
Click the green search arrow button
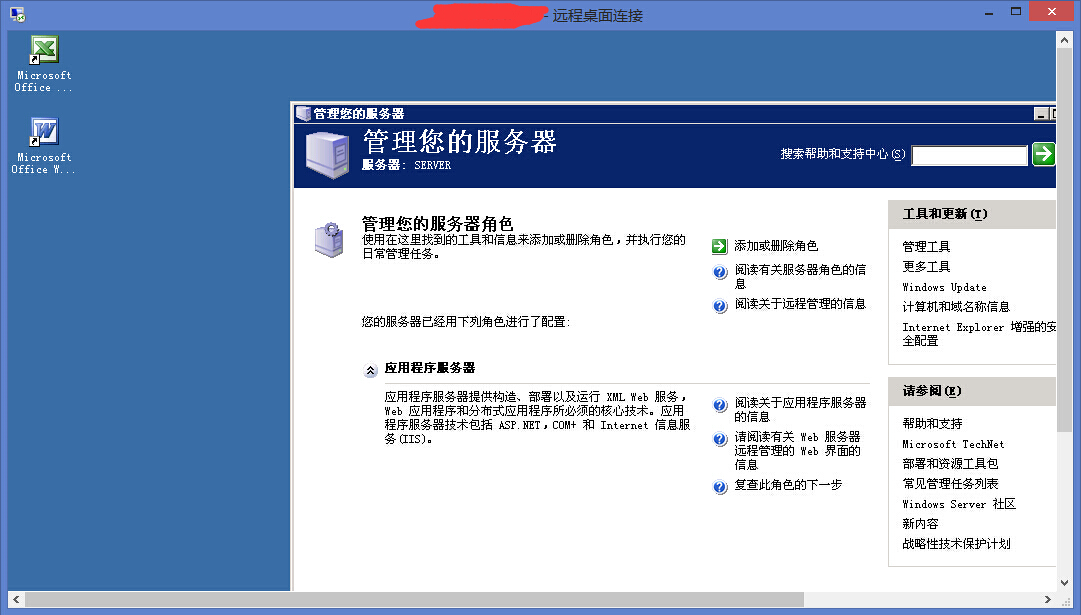pos(1043,154)
